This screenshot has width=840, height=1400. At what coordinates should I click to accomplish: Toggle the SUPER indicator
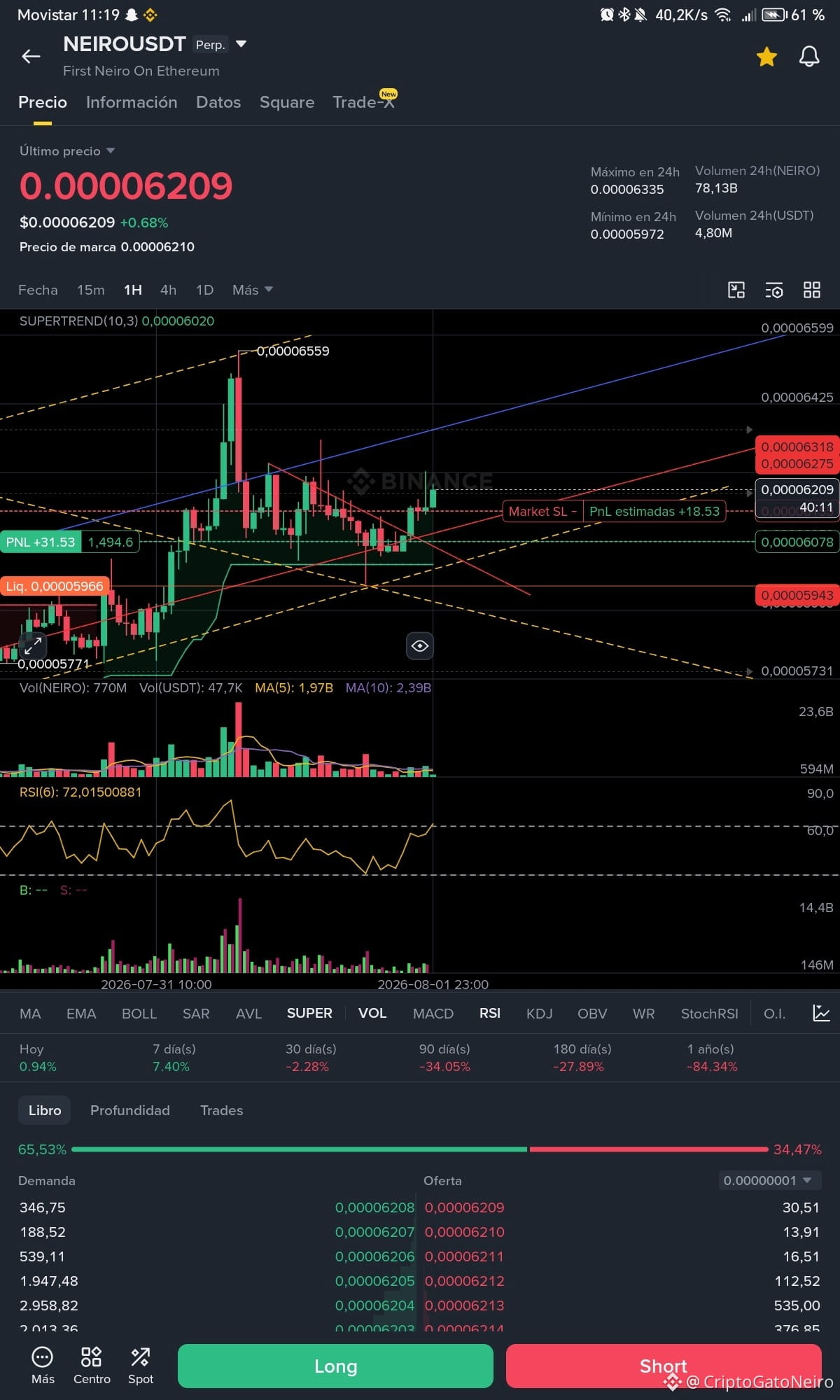[x=309, y=1014]
